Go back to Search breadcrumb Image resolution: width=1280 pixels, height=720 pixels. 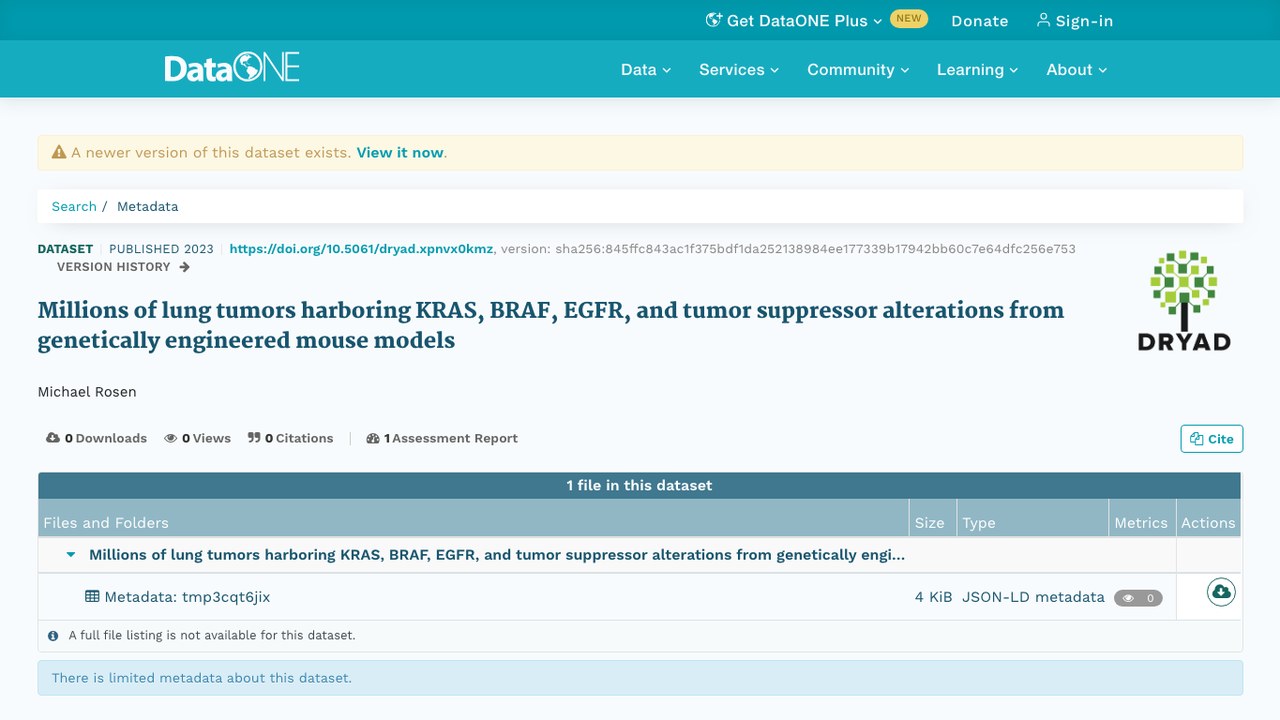[74, 206]
